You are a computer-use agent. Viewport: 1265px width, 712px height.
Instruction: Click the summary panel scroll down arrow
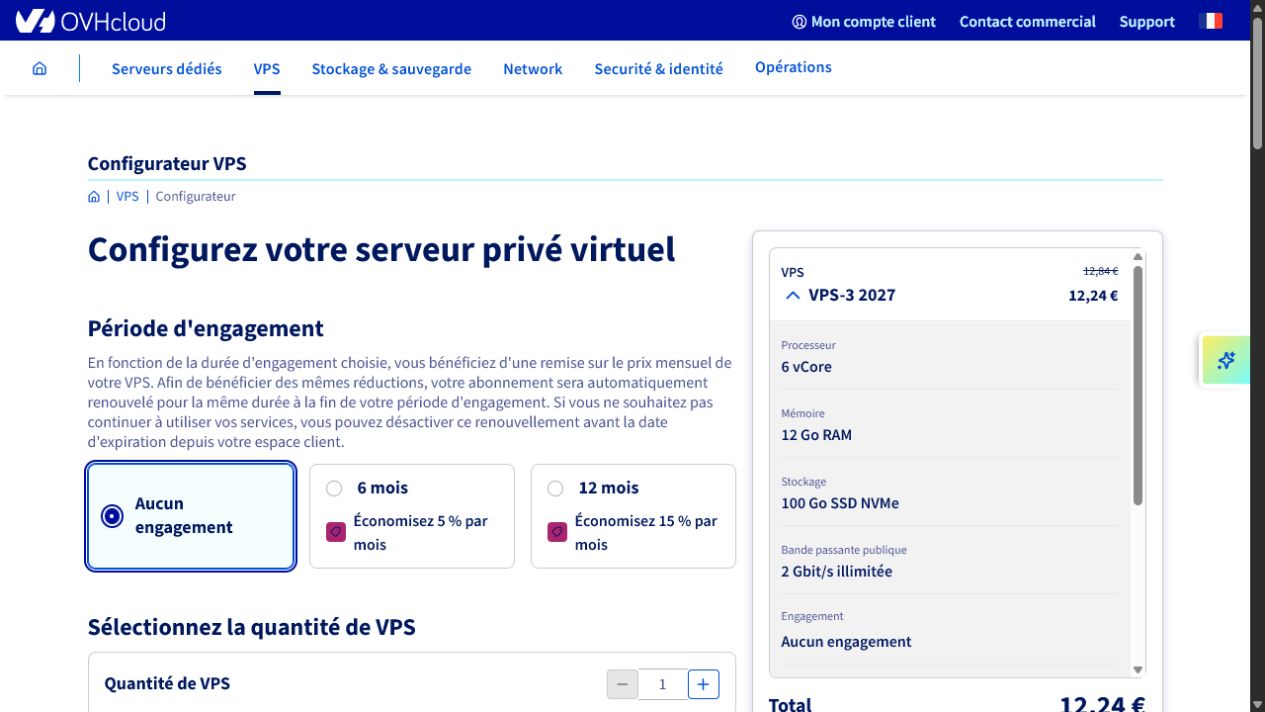click(x=1138, y=670)
